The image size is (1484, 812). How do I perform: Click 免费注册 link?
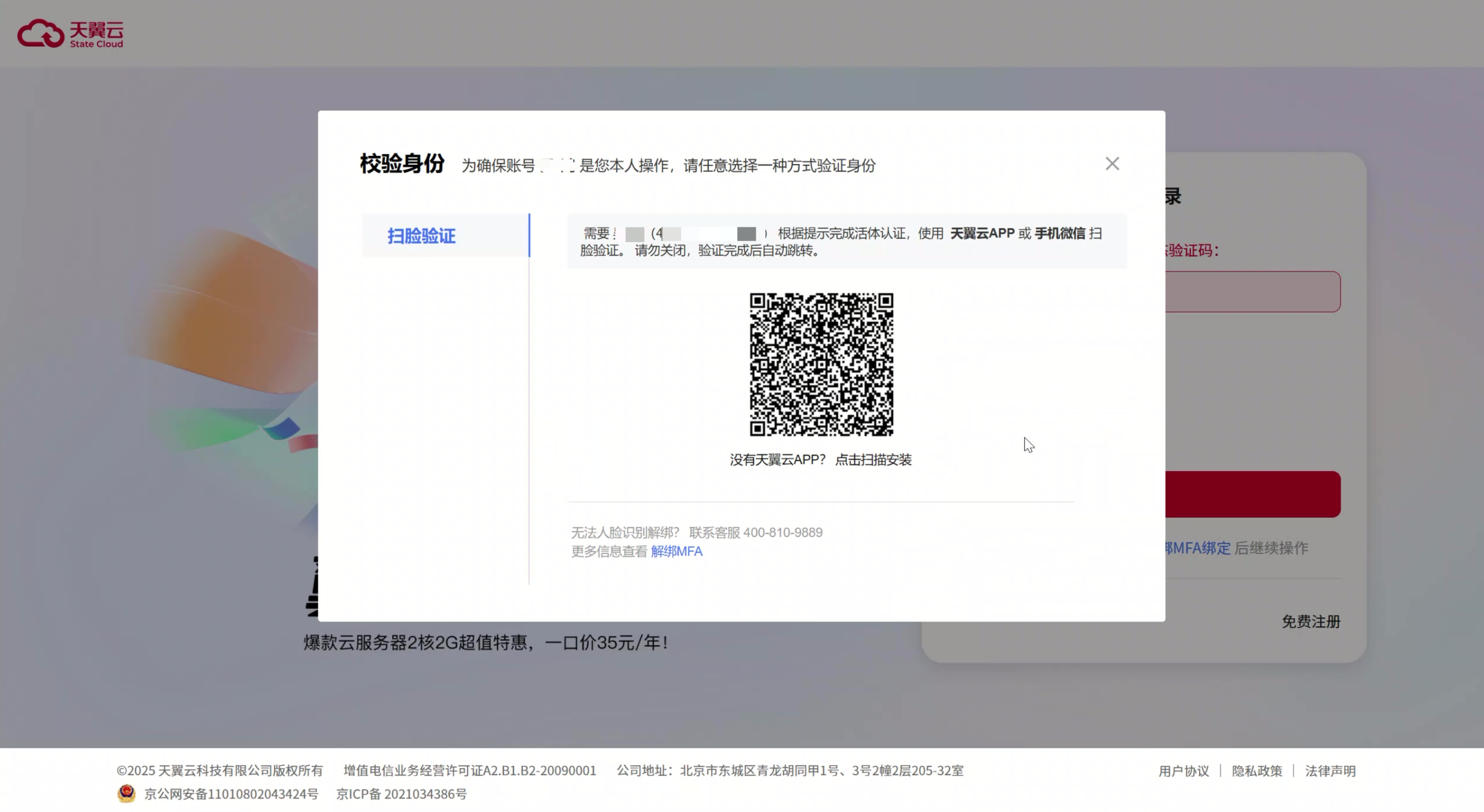coord(1311,621)
